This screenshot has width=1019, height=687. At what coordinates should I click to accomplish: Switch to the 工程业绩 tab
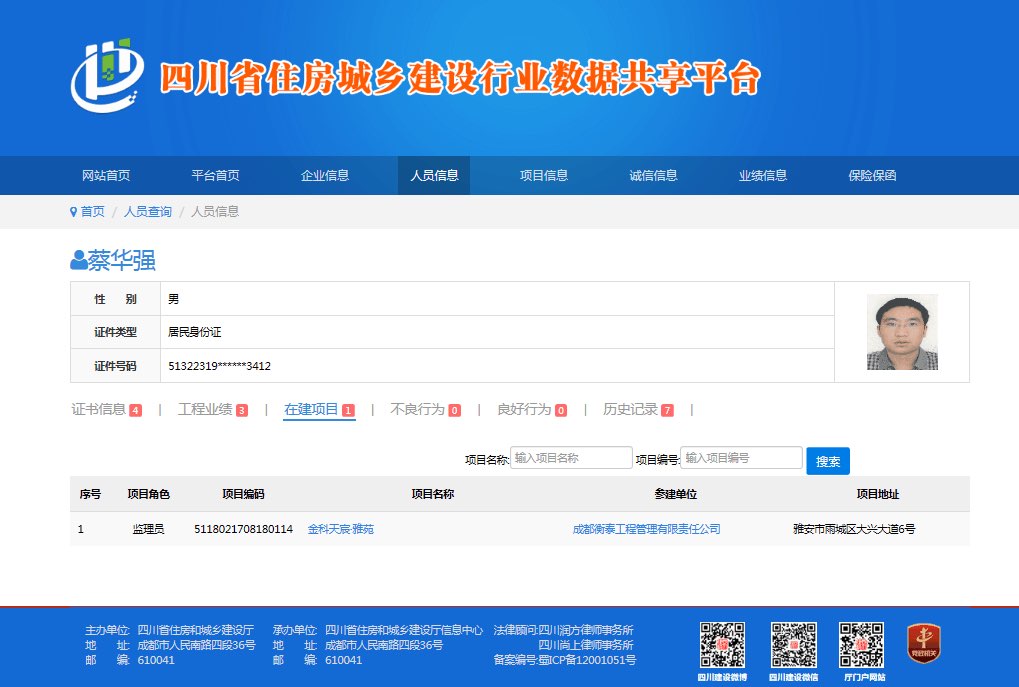(213, 409)
